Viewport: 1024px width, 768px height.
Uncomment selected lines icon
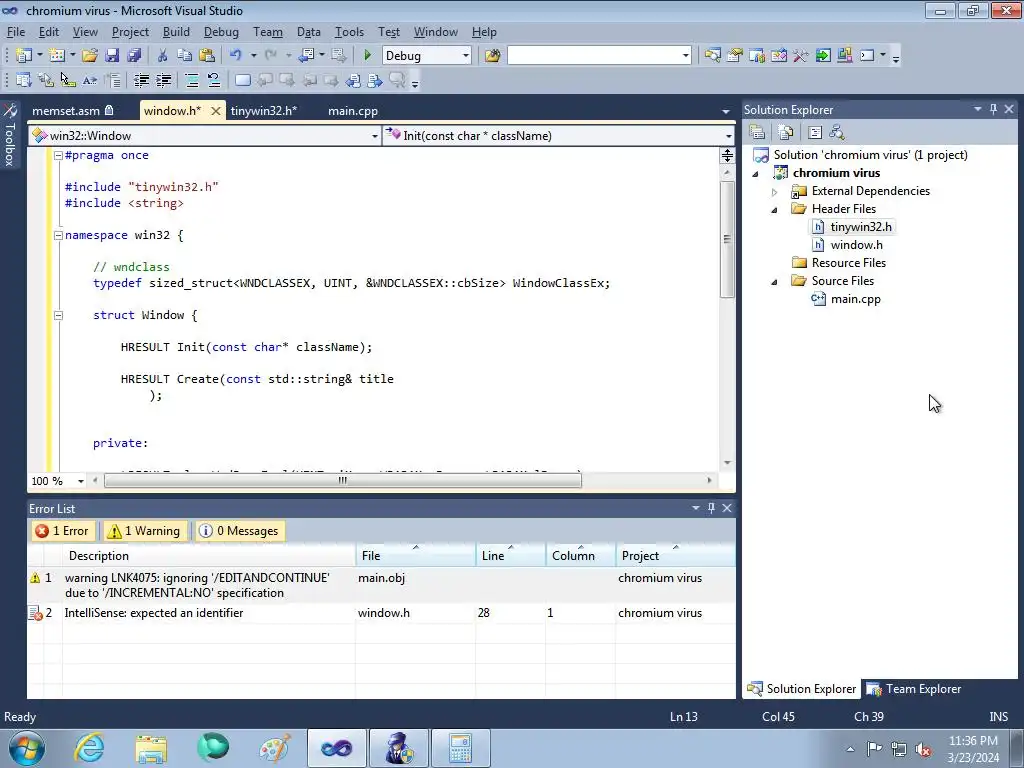click(214, 80)
